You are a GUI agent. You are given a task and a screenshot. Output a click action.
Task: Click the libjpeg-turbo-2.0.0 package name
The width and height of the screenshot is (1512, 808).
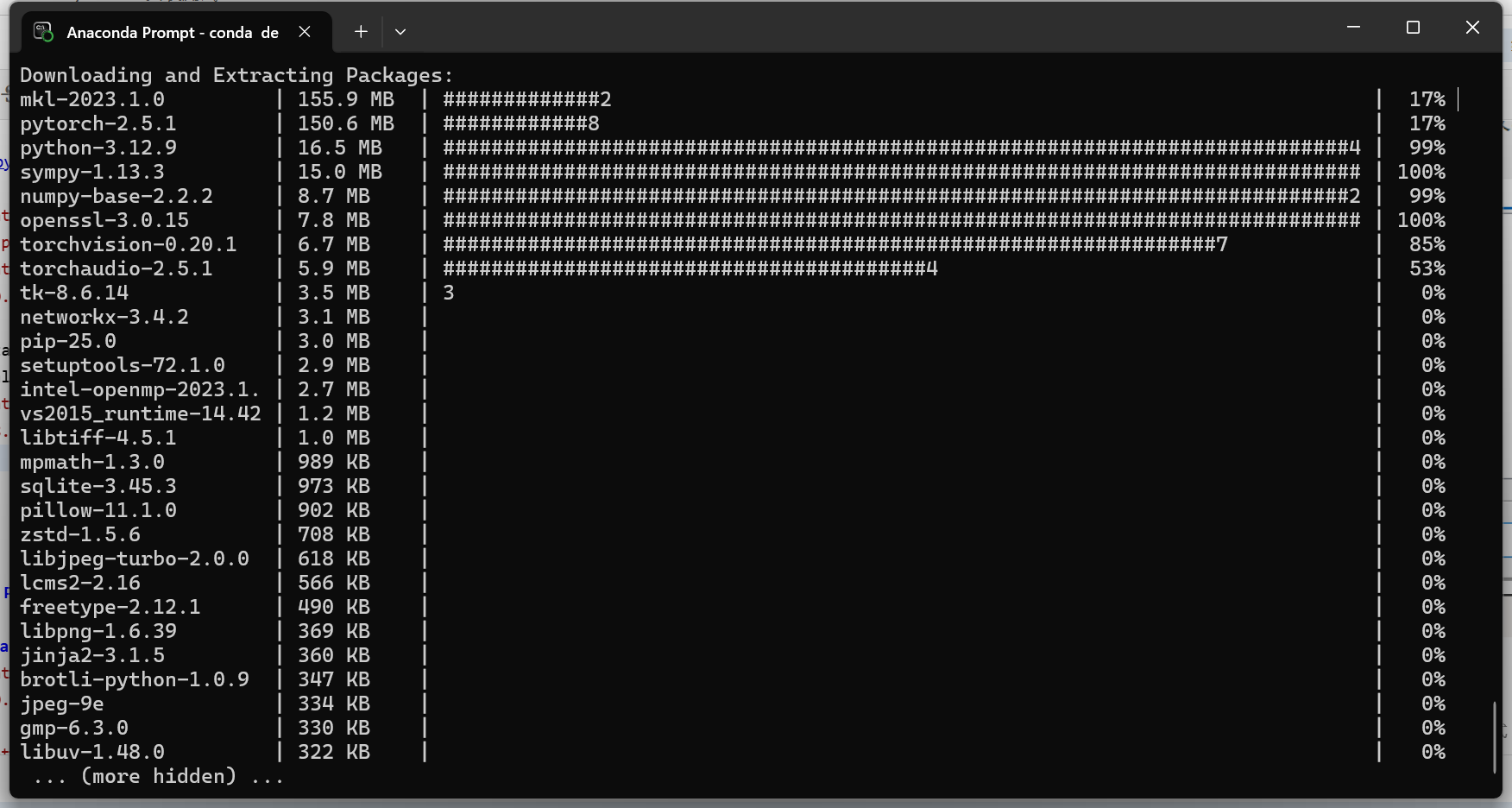click(135, 559)
